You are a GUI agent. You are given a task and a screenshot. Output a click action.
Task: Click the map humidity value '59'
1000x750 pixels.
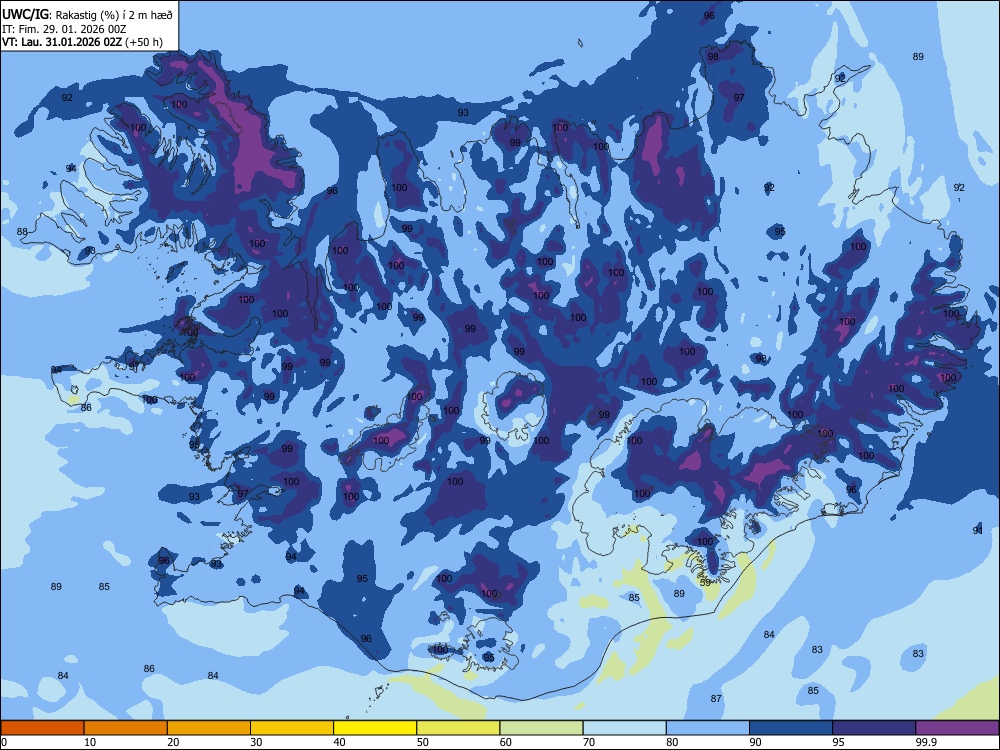pyautogui.click(x=705, y=582)
